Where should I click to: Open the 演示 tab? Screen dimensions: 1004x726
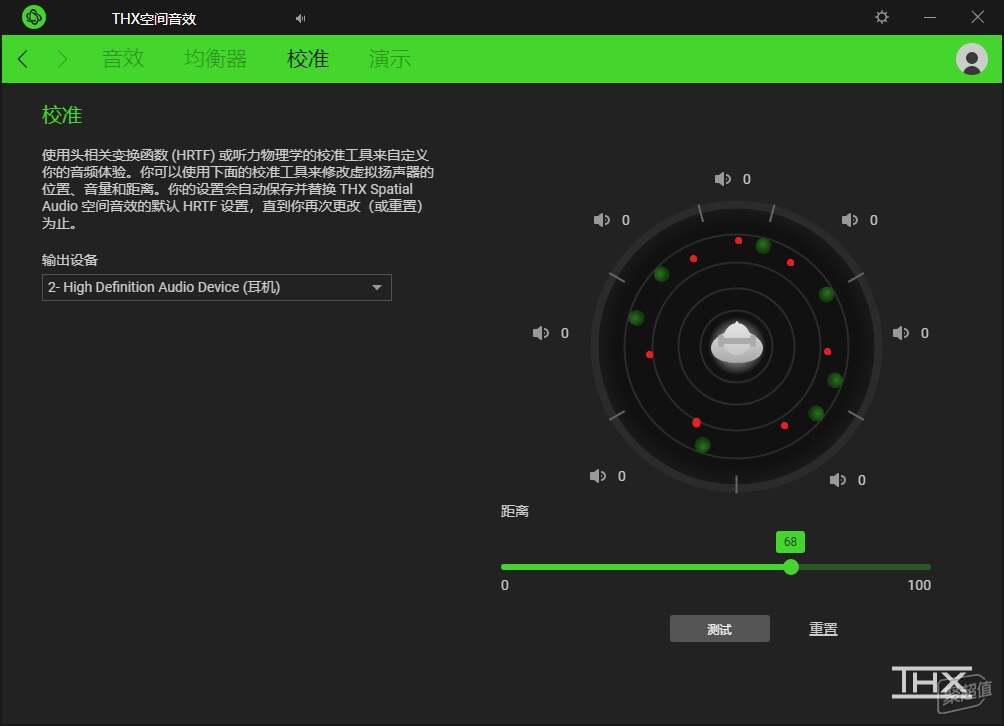point(390,59)
